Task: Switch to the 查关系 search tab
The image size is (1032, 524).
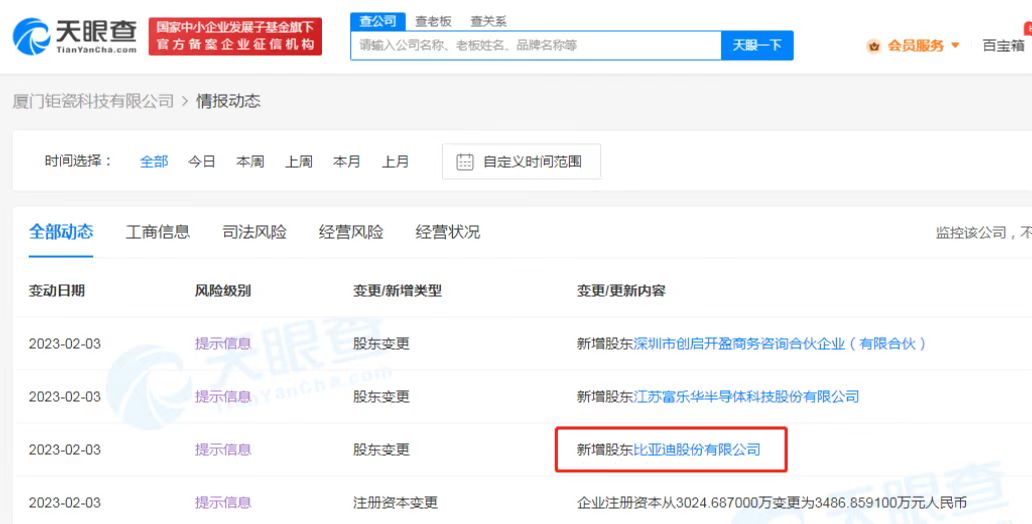Action: pyautogui.click(x=488, y=21)
